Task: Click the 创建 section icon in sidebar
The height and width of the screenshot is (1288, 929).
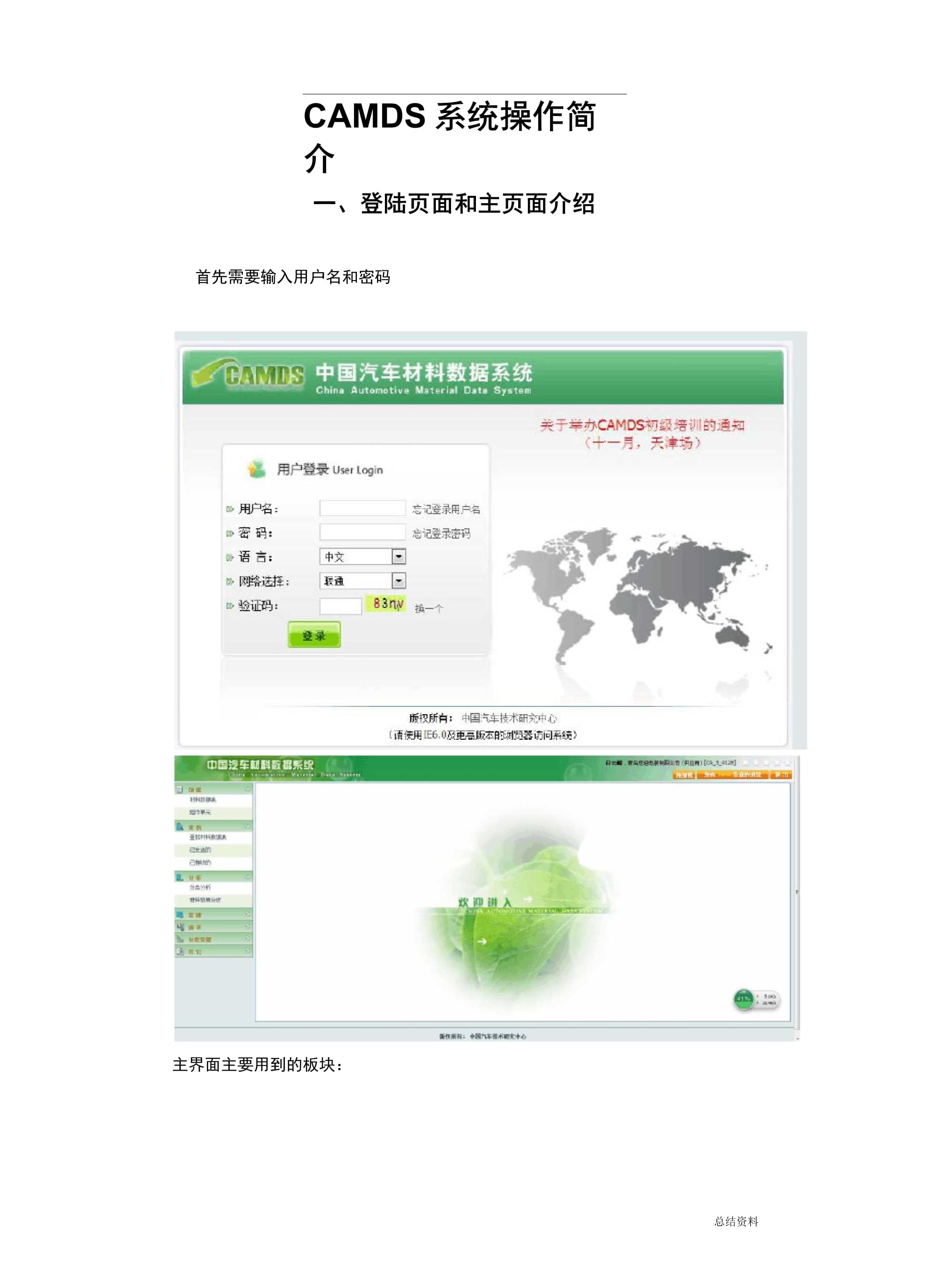Action: pos(180,789)
